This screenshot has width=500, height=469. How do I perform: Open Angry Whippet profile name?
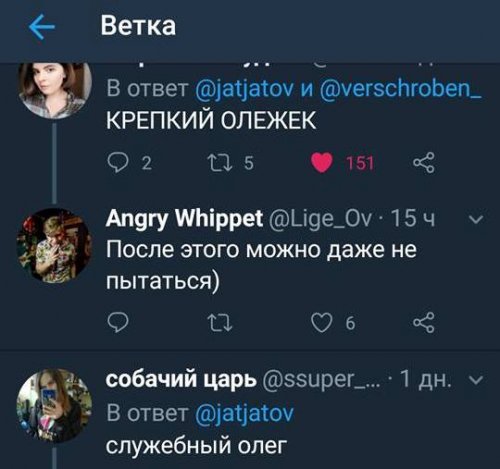184,220
